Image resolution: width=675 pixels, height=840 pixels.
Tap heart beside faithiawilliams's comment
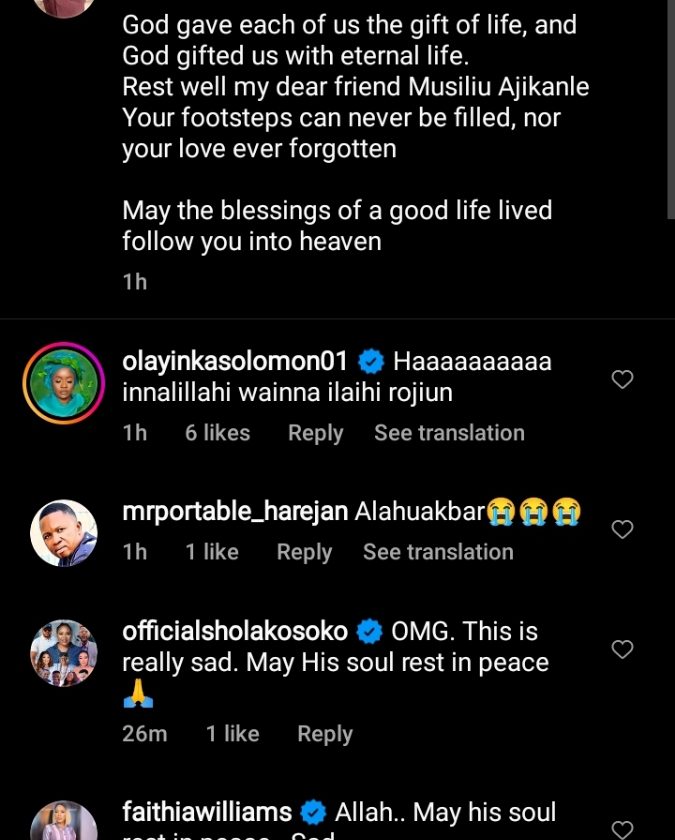click(x=622, y=828)
